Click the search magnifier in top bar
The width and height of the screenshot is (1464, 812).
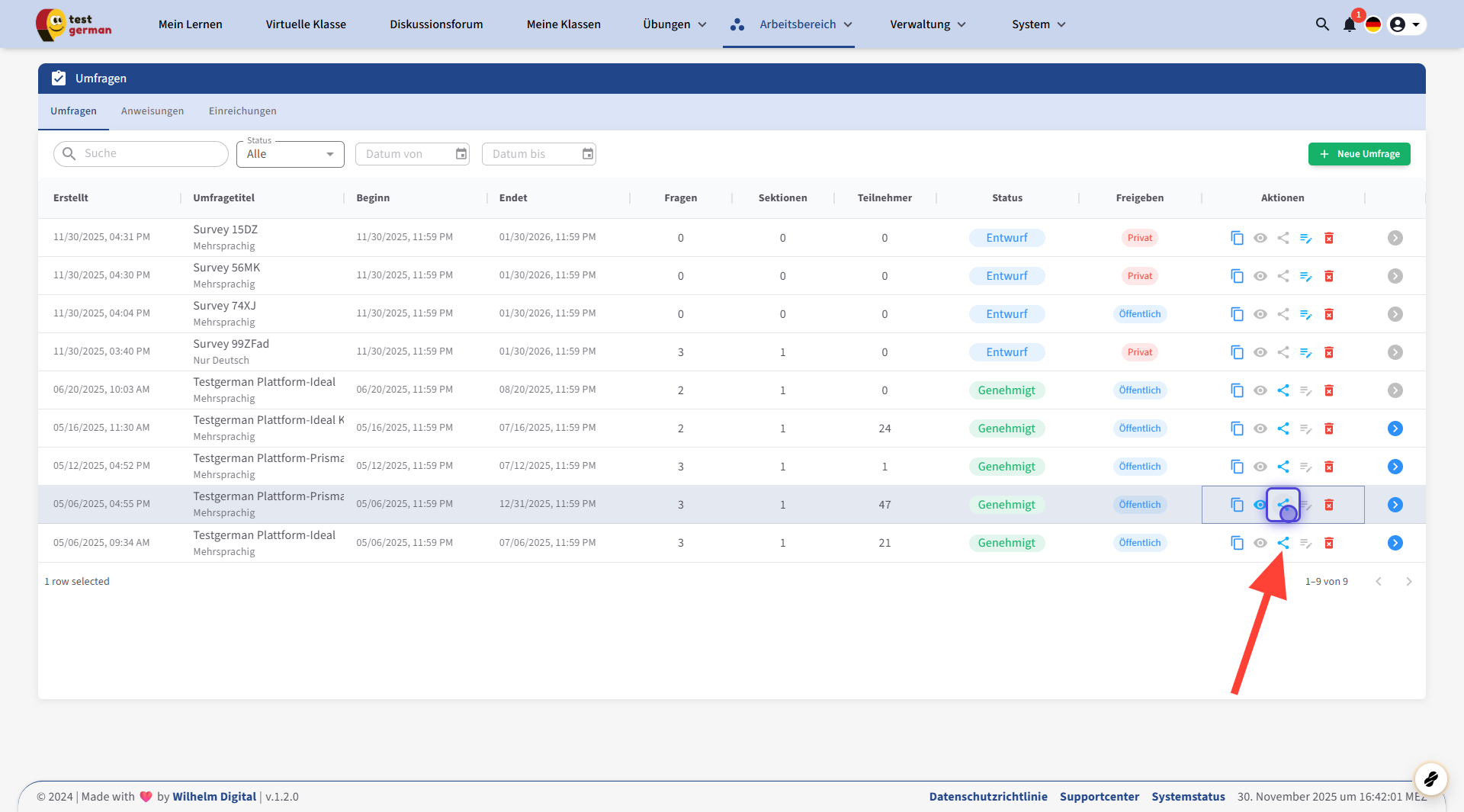click(x=1322, y=24)
